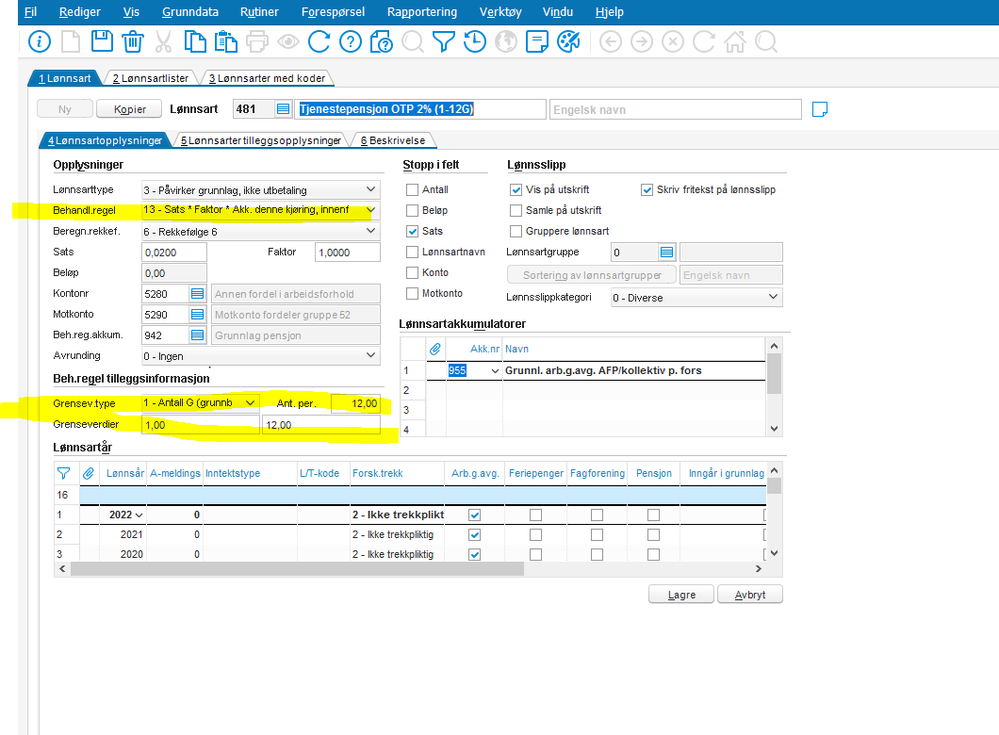Viewport: 999px width, 735px height.
Task: Open the Help question mark icon
Action: click(350, 41)
